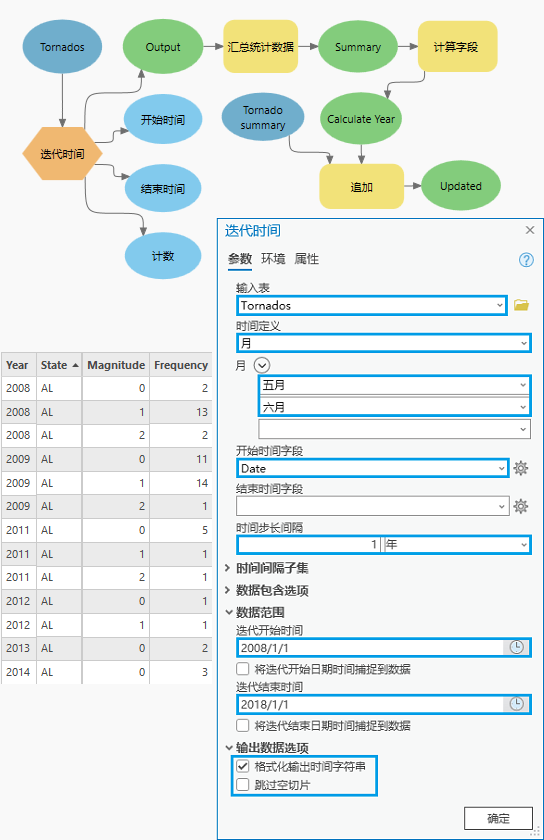Click the gear icon beside the Date field
Viewport: 544px width, 840px height.
pos(520,468)
